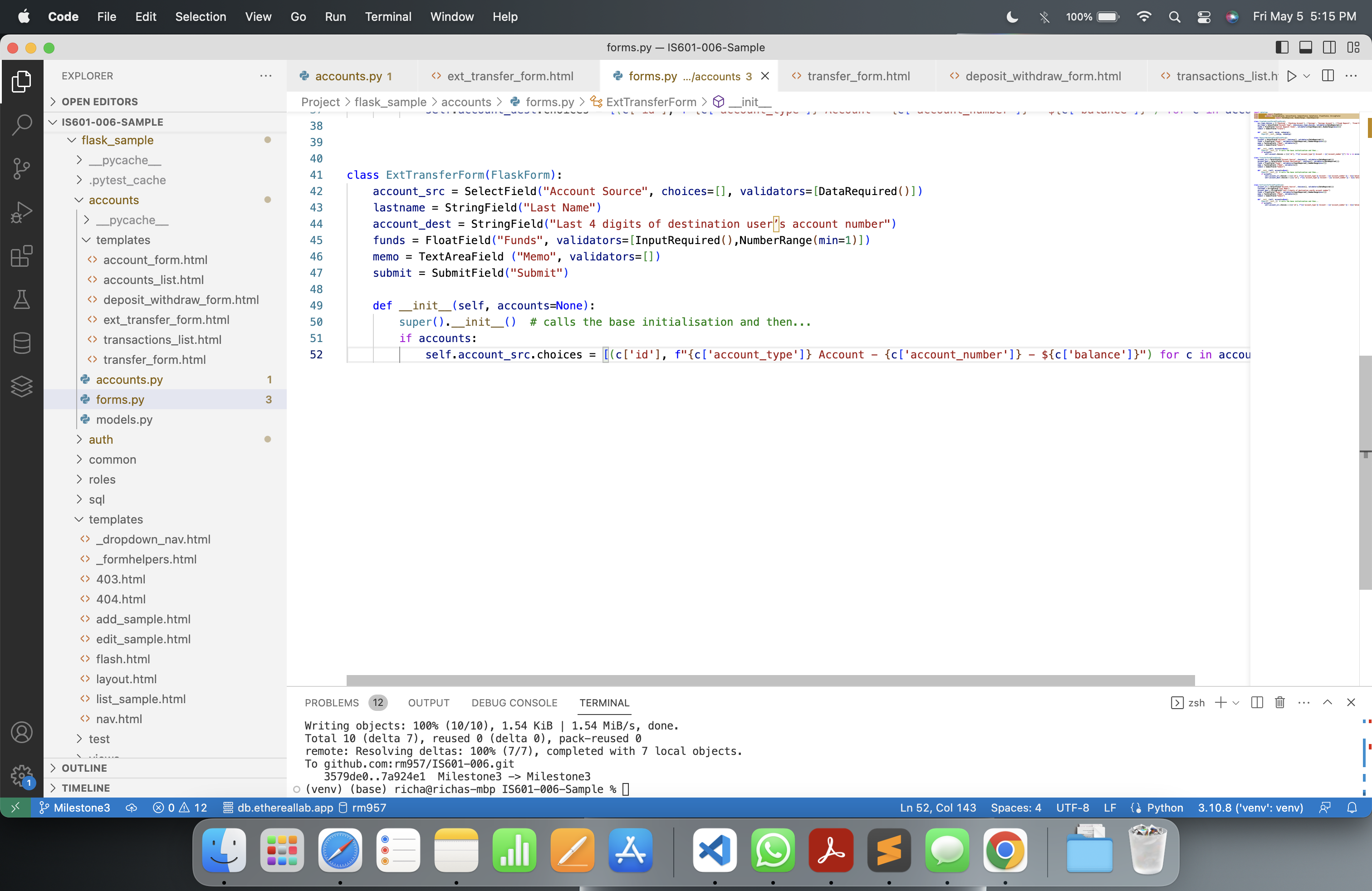Image resolution: width=1372 pixels, height=891 pixels.
Task: Open the Extensions view
Action: pyautogui.click(x=21, y=256)
